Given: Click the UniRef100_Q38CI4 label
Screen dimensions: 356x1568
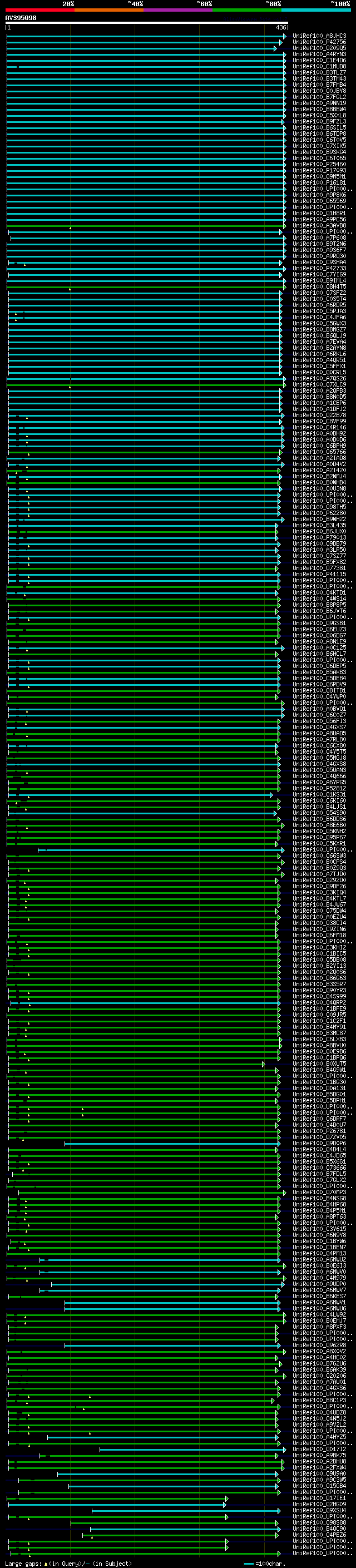Looking at the screenshot, I should (x=319, y=923).
